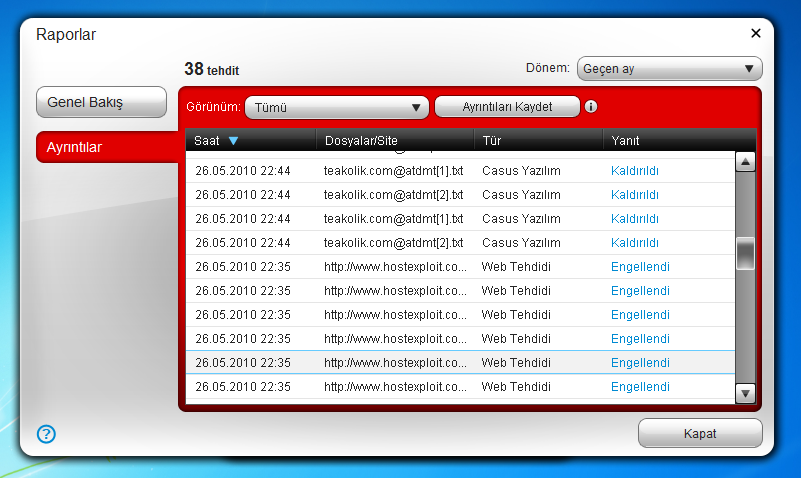Click the Ayrıntıları Kaydet button

click(x=507, y=107)
